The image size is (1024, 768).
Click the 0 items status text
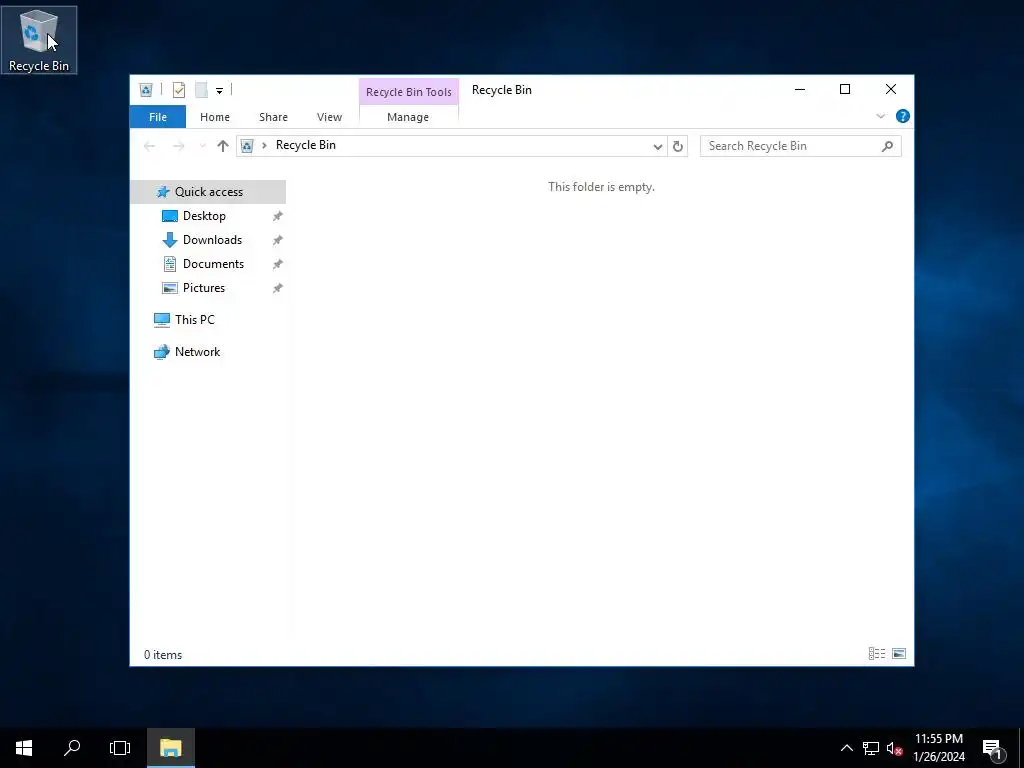(x=163, y=655)
